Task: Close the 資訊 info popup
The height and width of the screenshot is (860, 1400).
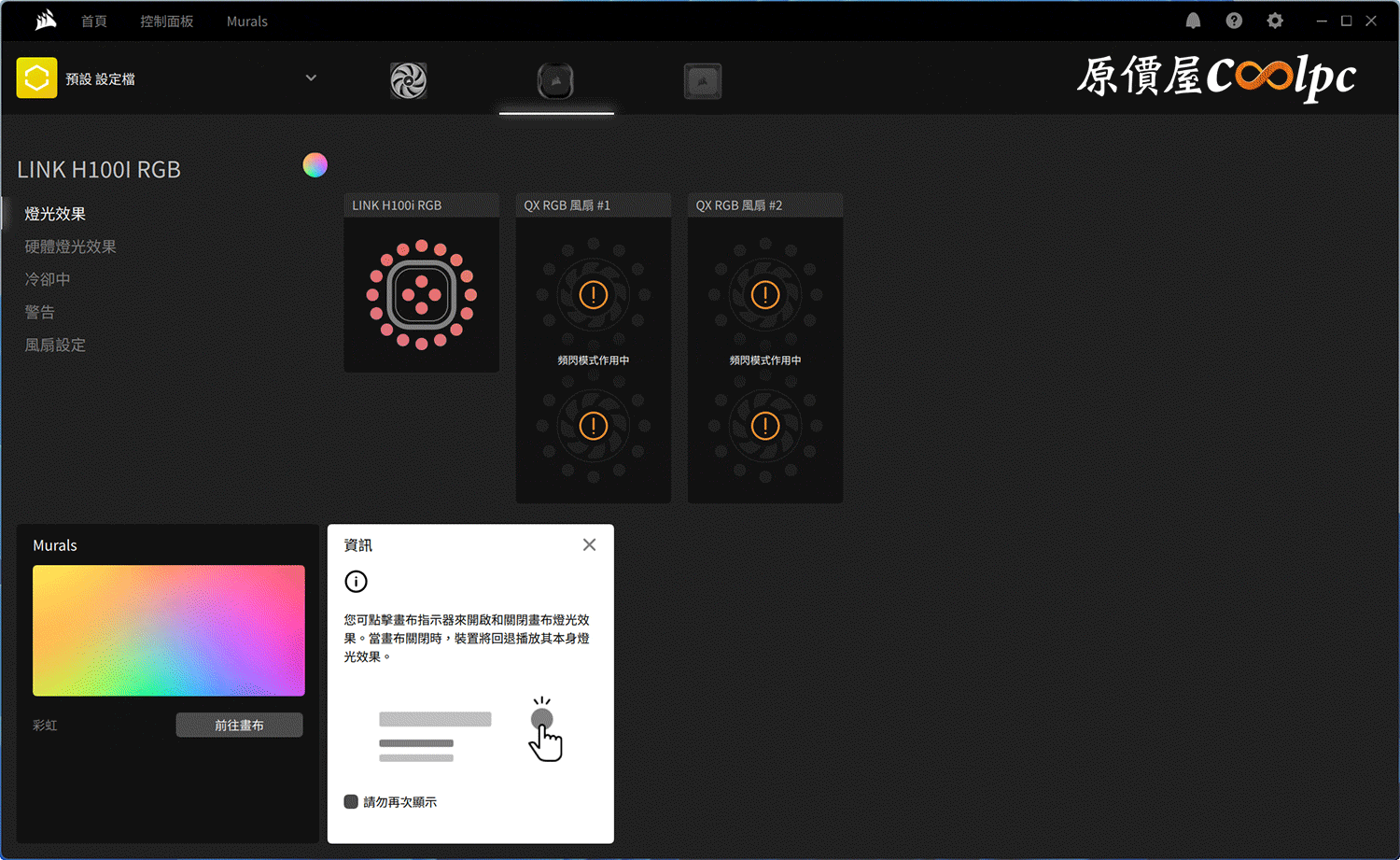Action: click(589, 544)
